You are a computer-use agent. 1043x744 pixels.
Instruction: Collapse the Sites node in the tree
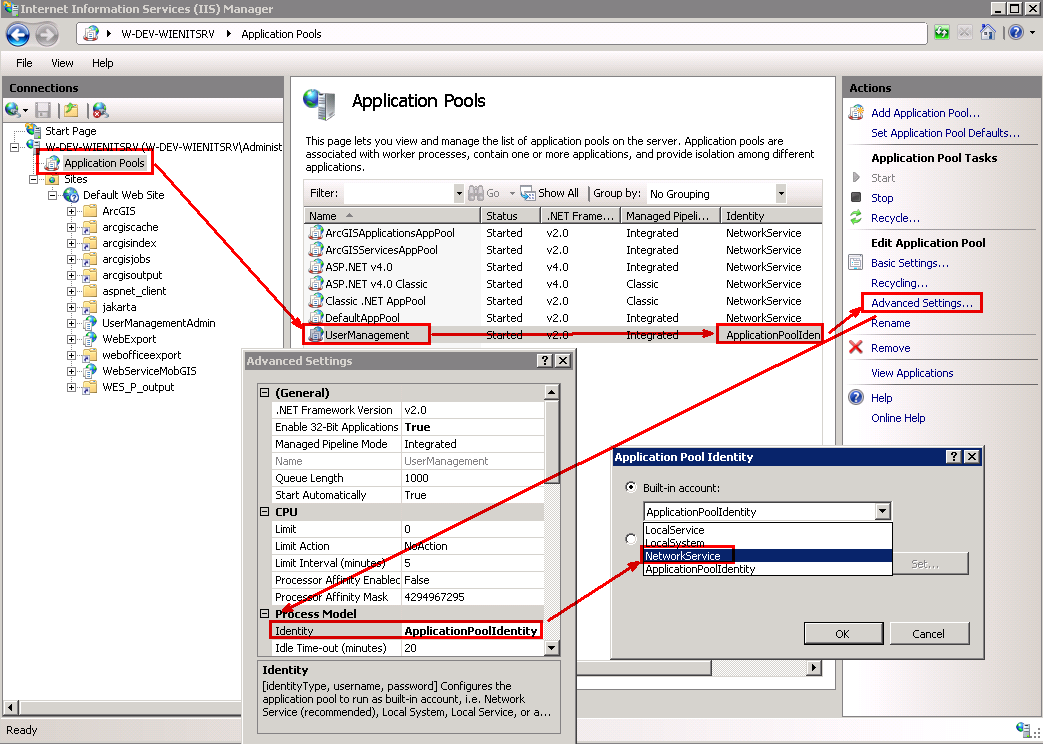33,178
